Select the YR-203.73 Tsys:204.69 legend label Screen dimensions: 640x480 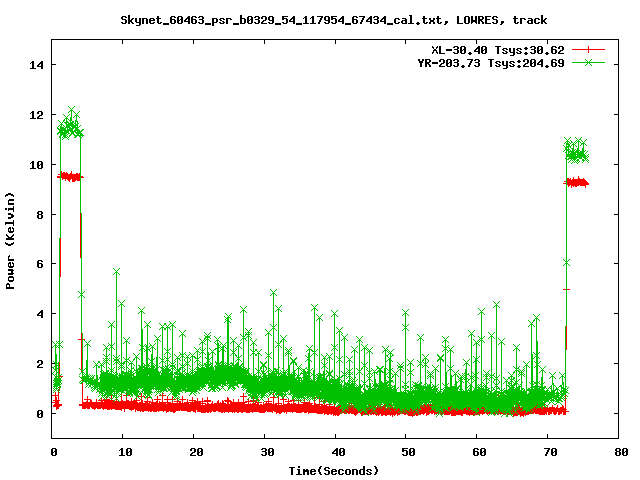coord(491,63)
